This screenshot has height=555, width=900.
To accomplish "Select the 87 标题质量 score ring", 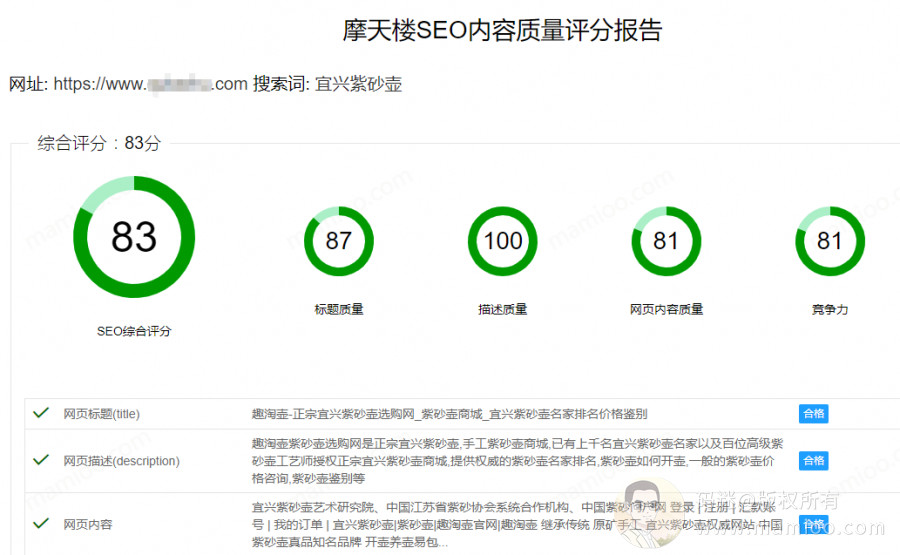I will (338, 241).
